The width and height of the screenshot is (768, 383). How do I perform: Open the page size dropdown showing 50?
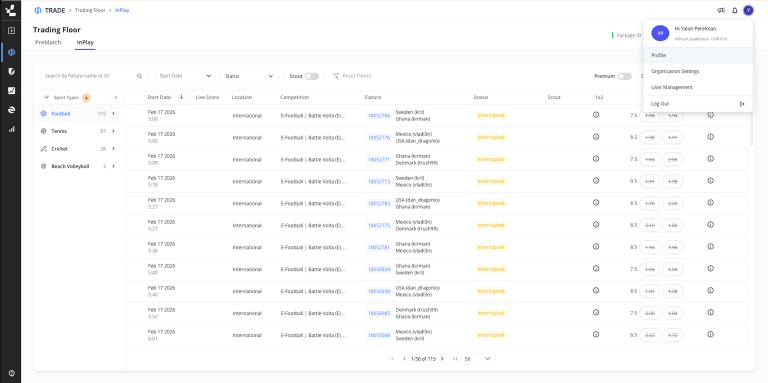click(478, 359)
